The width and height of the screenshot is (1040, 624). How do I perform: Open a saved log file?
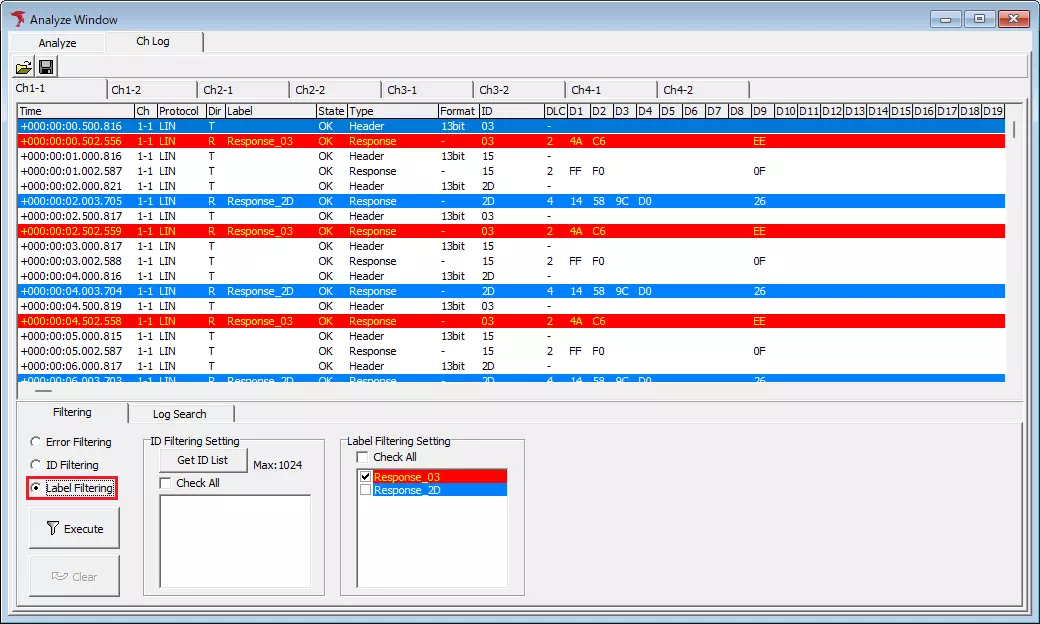point(22,66)
